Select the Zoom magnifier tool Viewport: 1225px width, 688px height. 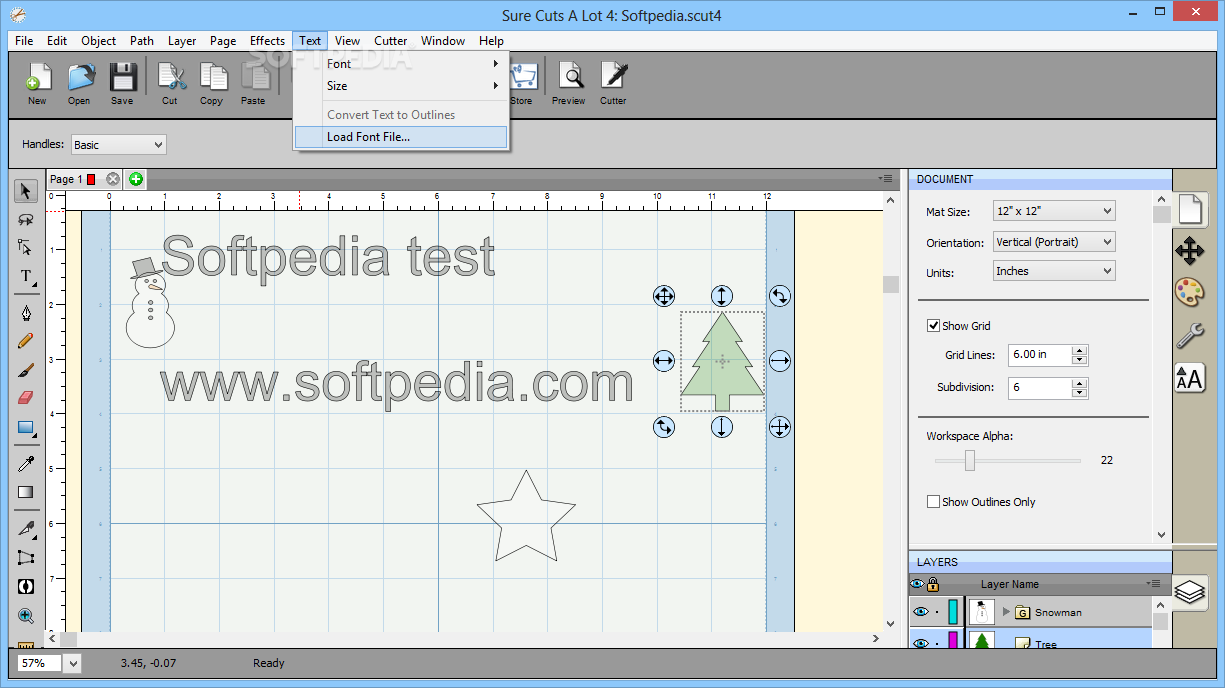[x=26, y=616]
